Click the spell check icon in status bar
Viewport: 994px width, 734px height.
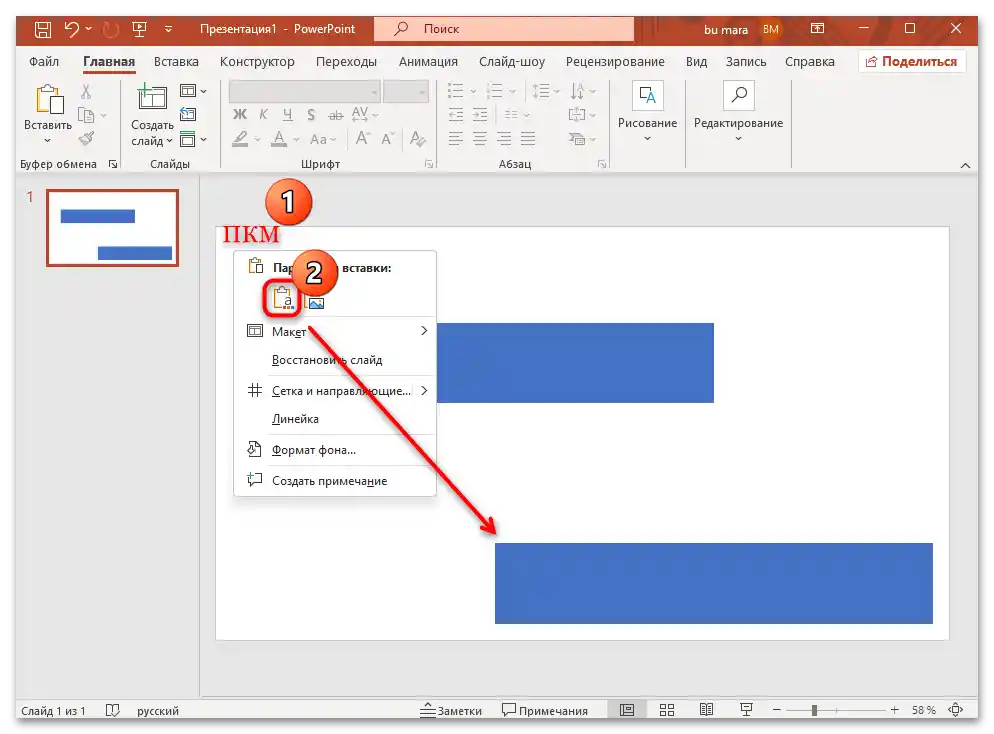pos(111,710)
